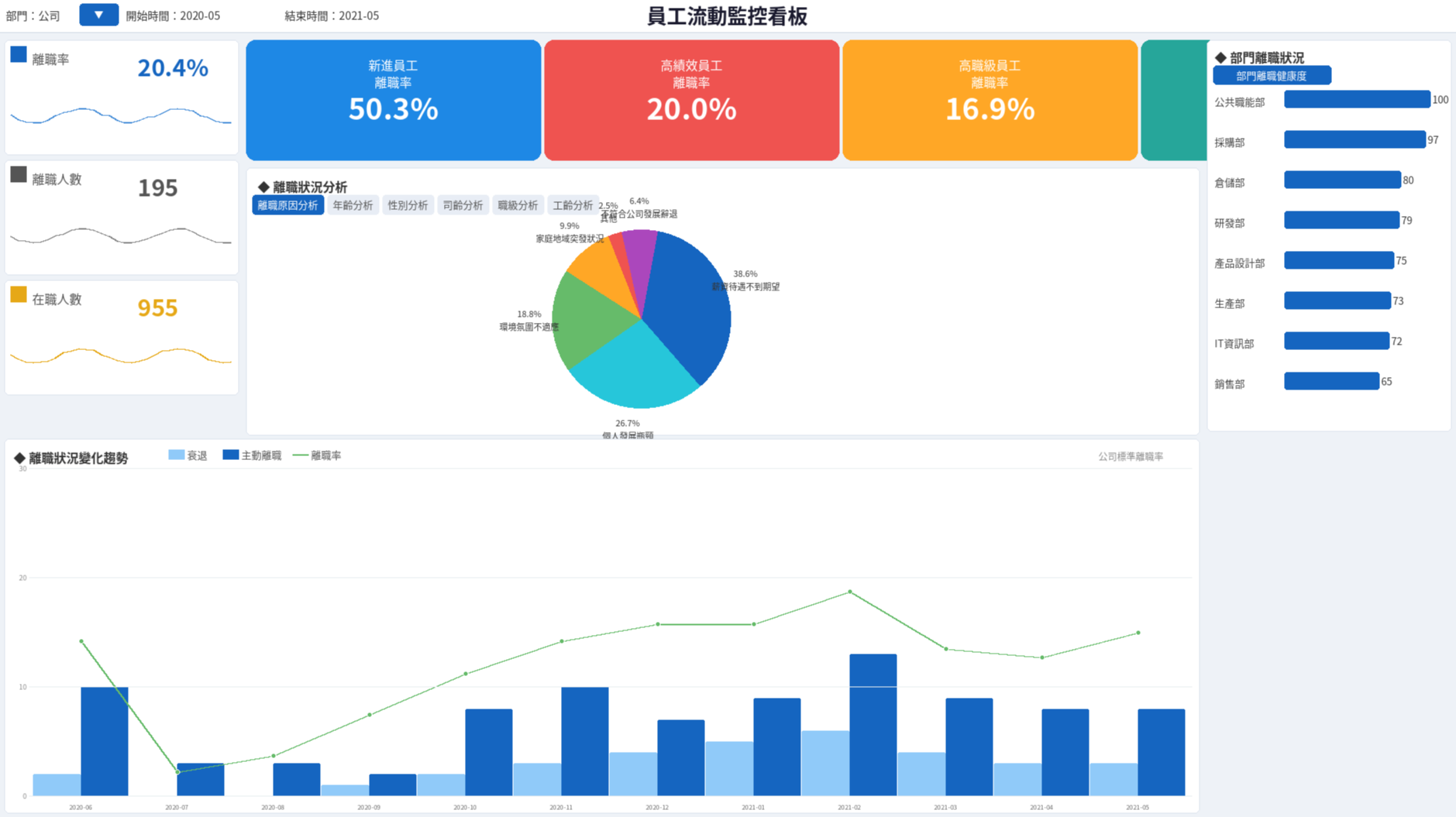Click the diamond icon next to 離職狀況分析
1456x817 pixels.
(263, 187)
